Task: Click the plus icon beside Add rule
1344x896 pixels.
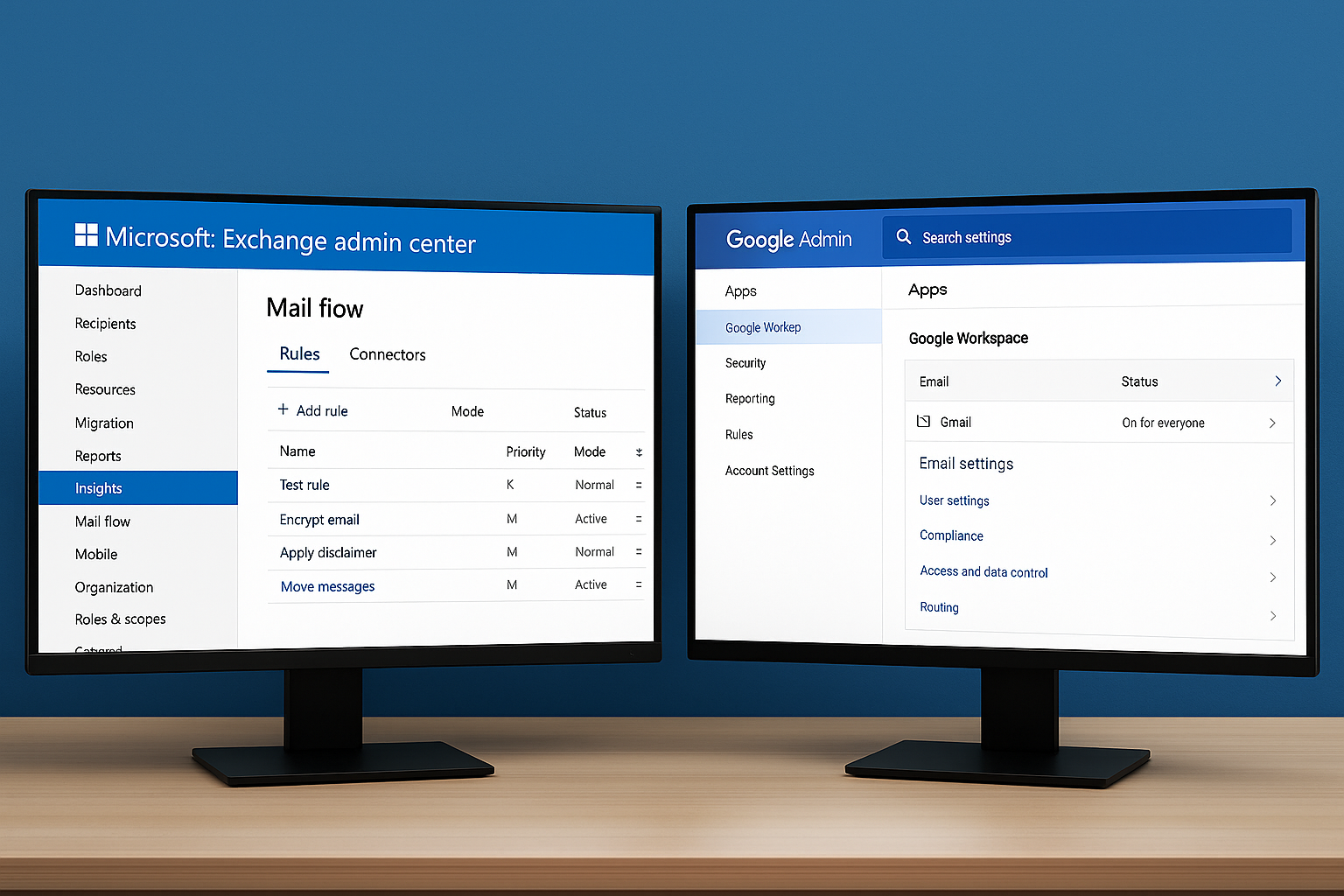Action: coord(283,409)
